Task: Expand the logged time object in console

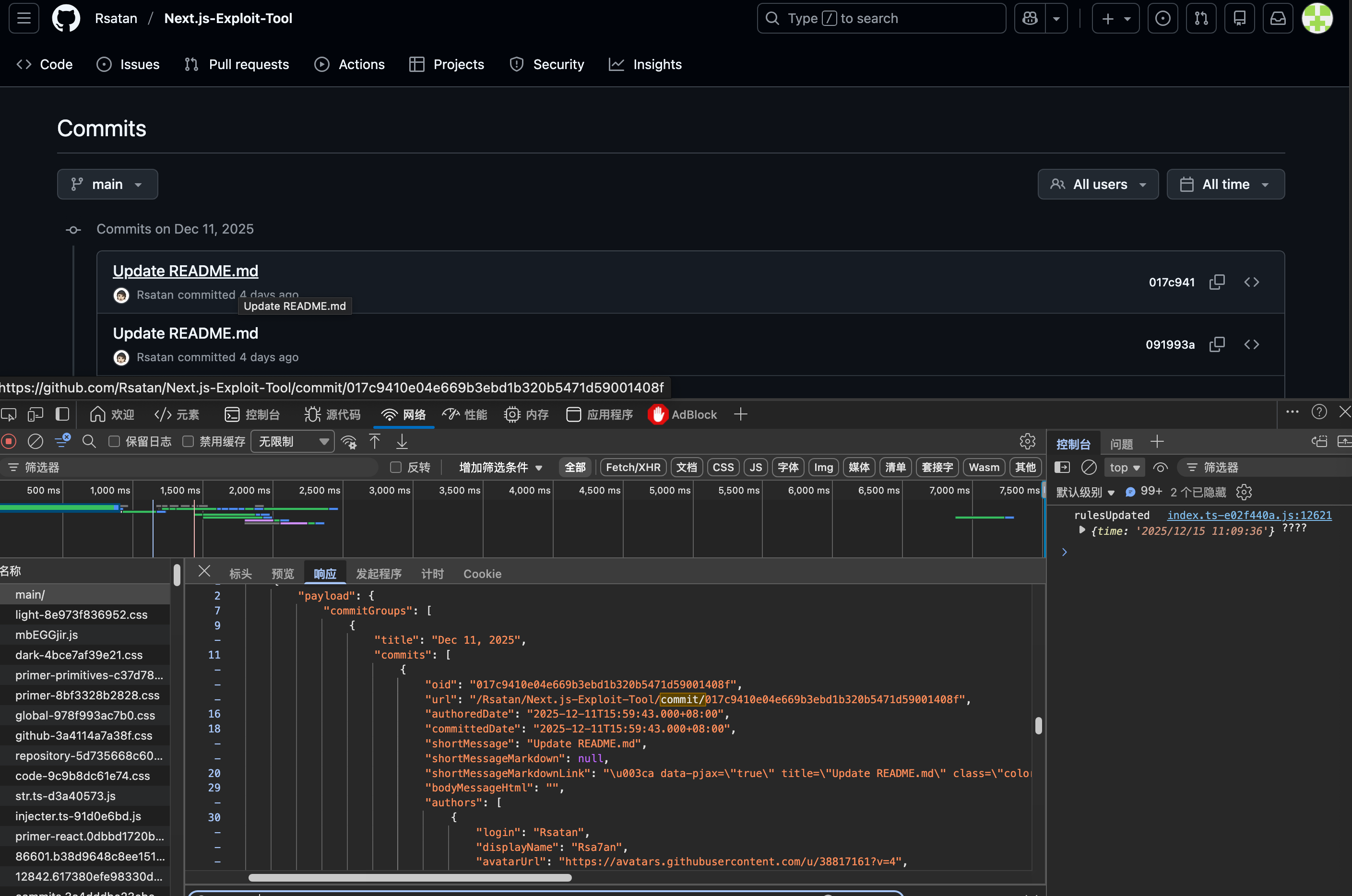Action: point(1082,531)
